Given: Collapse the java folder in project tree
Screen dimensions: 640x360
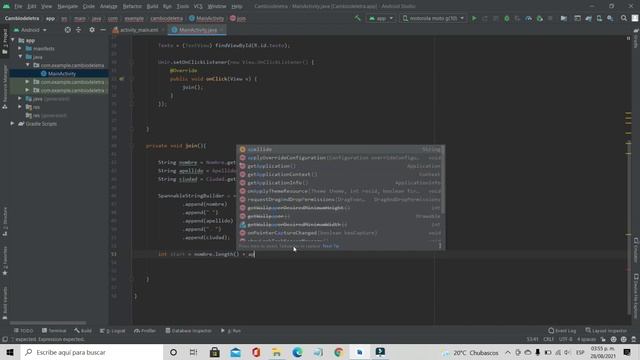Looking at the screenshot, I should (x=20, y=57).
